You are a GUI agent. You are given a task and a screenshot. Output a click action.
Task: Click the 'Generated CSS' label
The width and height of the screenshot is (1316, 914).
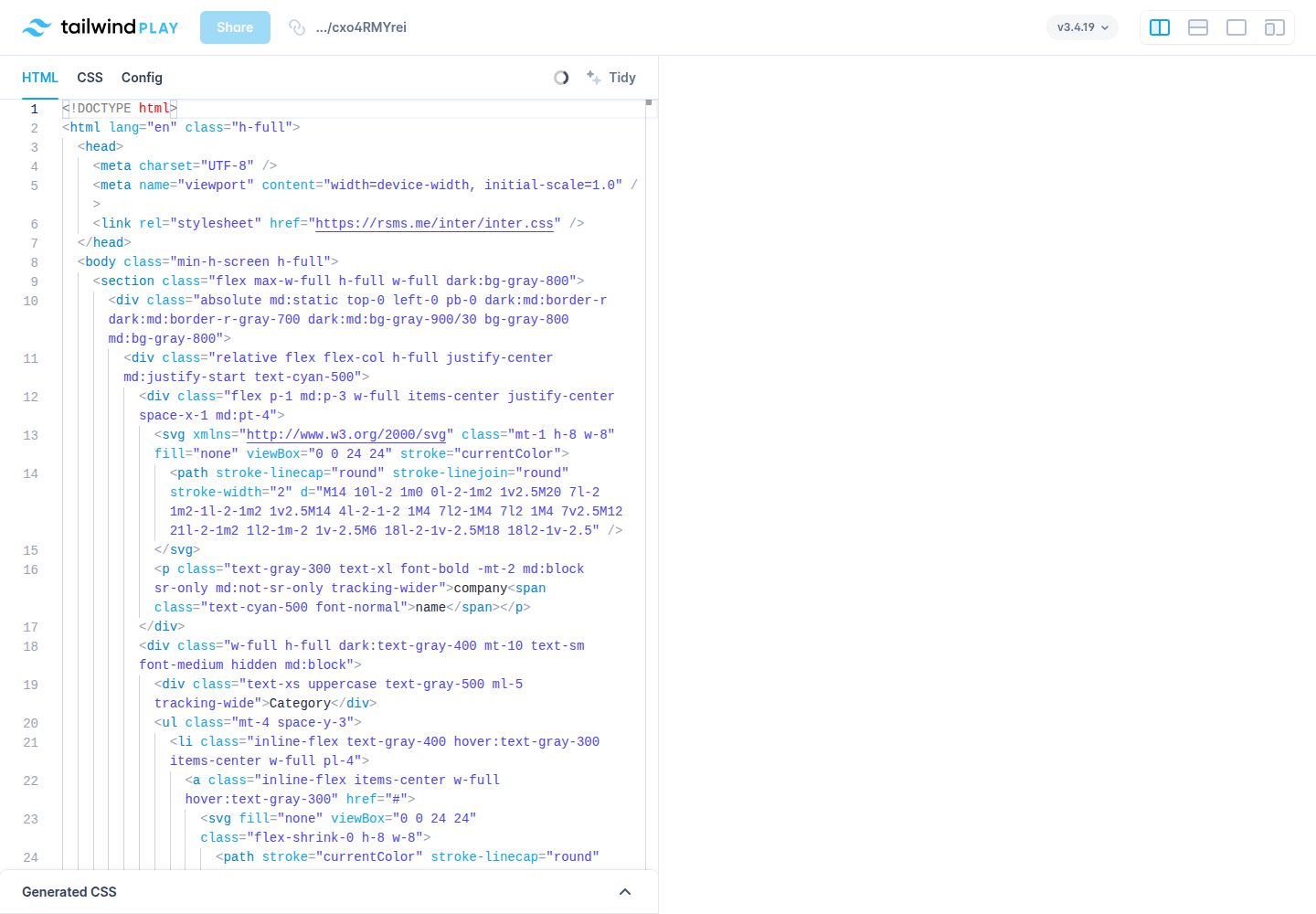tap(69, 892)
